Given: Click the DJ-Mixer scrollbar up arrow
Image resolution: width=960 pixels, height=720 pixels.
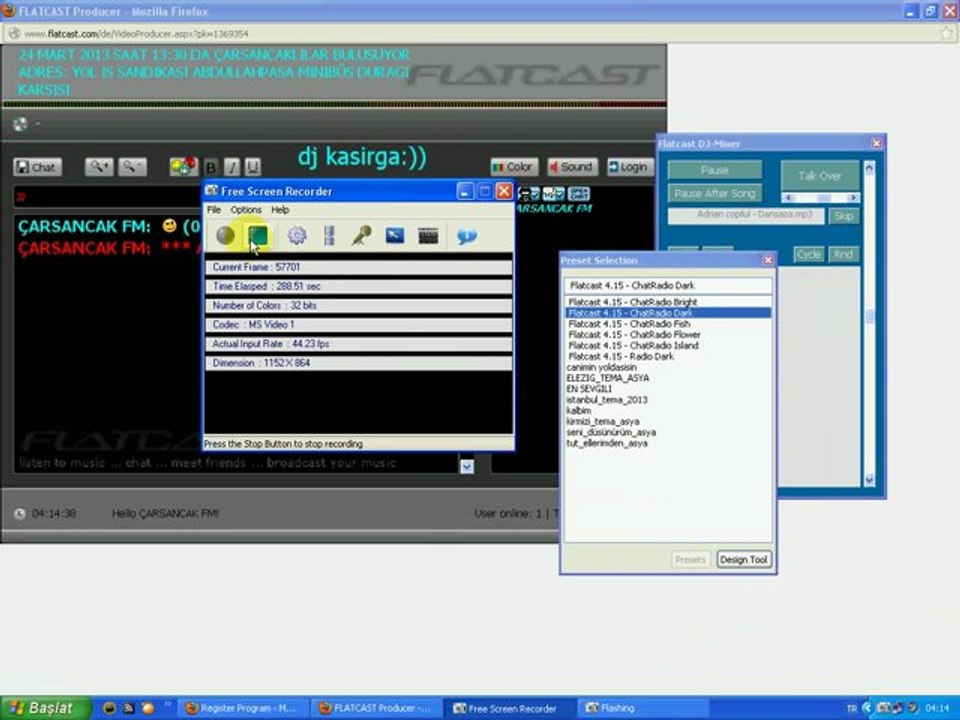Looking at the screenshot, I should pyautogui.click(x=869, y=168).
